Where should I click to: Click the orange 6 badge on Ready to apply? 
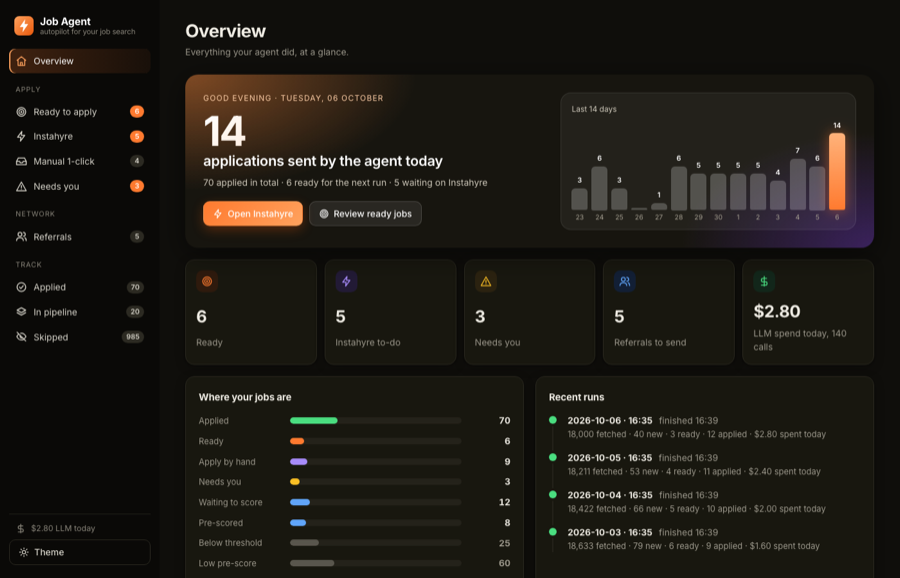(137, 111)
